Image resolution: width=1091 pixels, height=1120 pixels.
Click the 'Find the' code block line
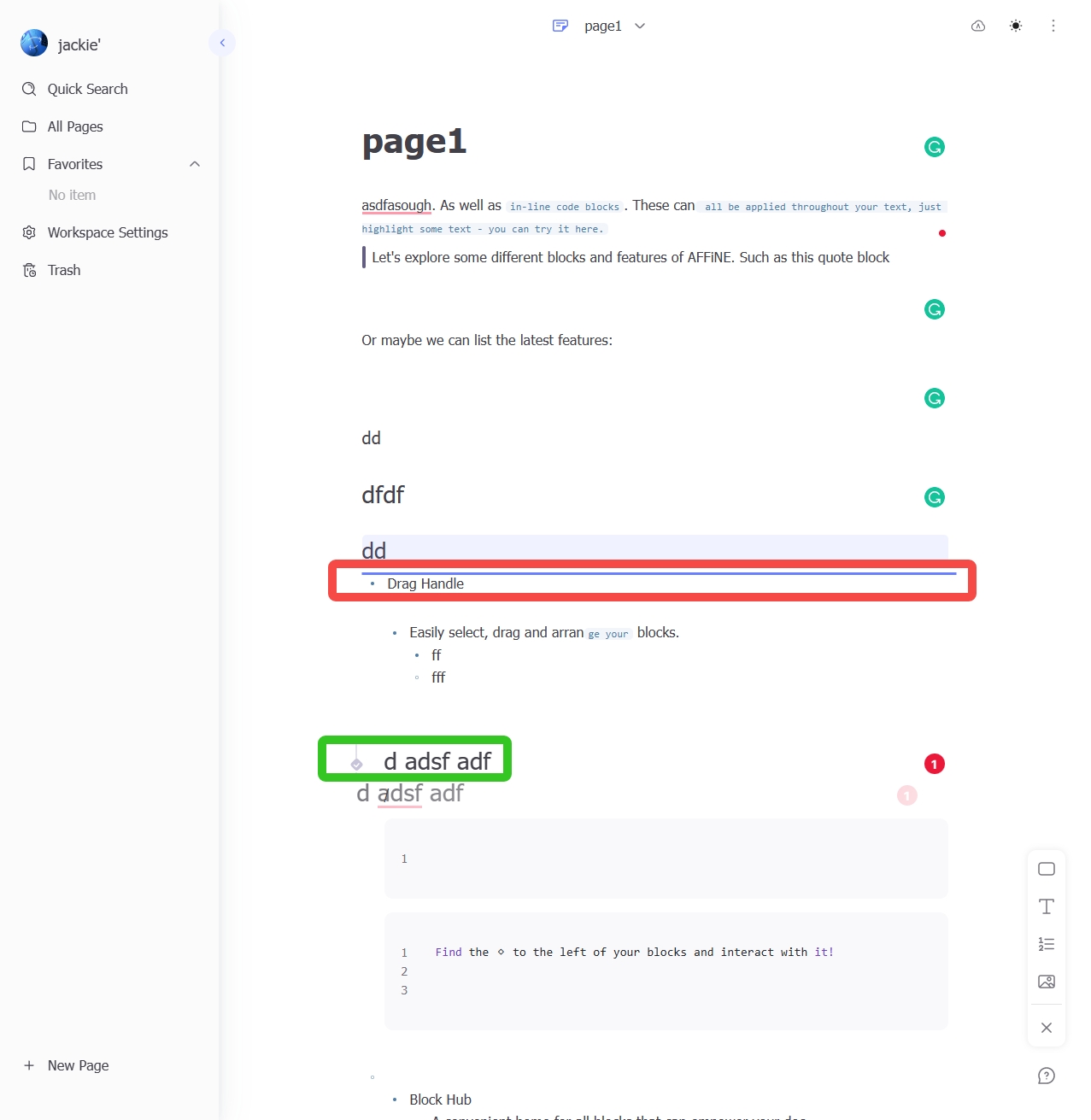click(634, 952)
